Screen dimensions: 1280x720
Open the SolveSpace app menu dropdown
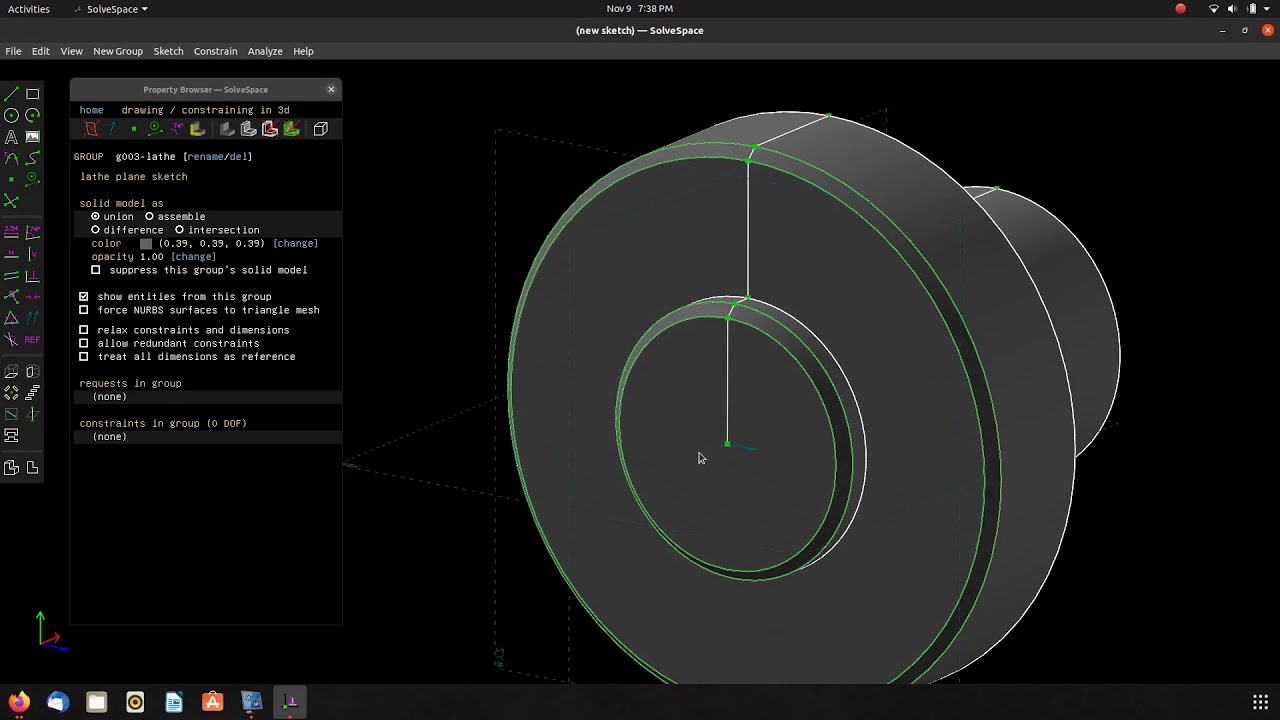[117, 9]
